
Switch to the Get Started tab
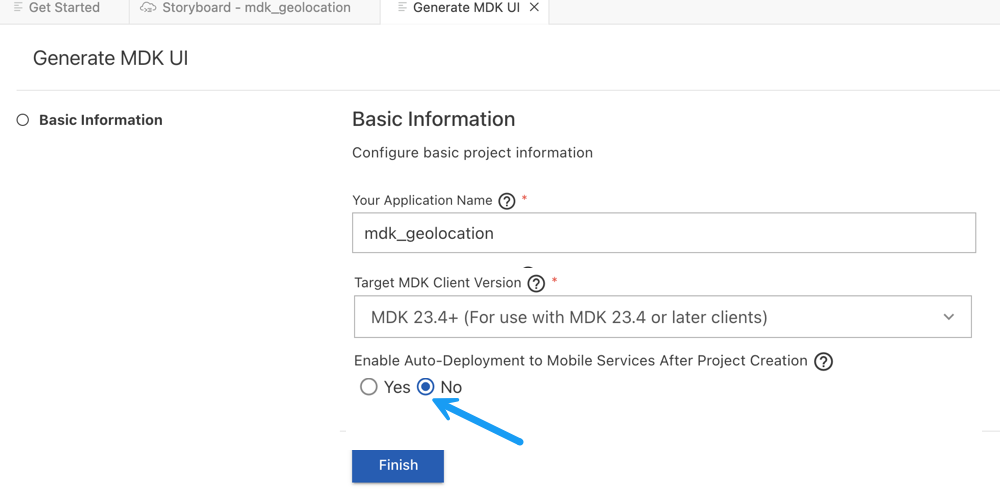pyautogui.click(x=64, y=8)
